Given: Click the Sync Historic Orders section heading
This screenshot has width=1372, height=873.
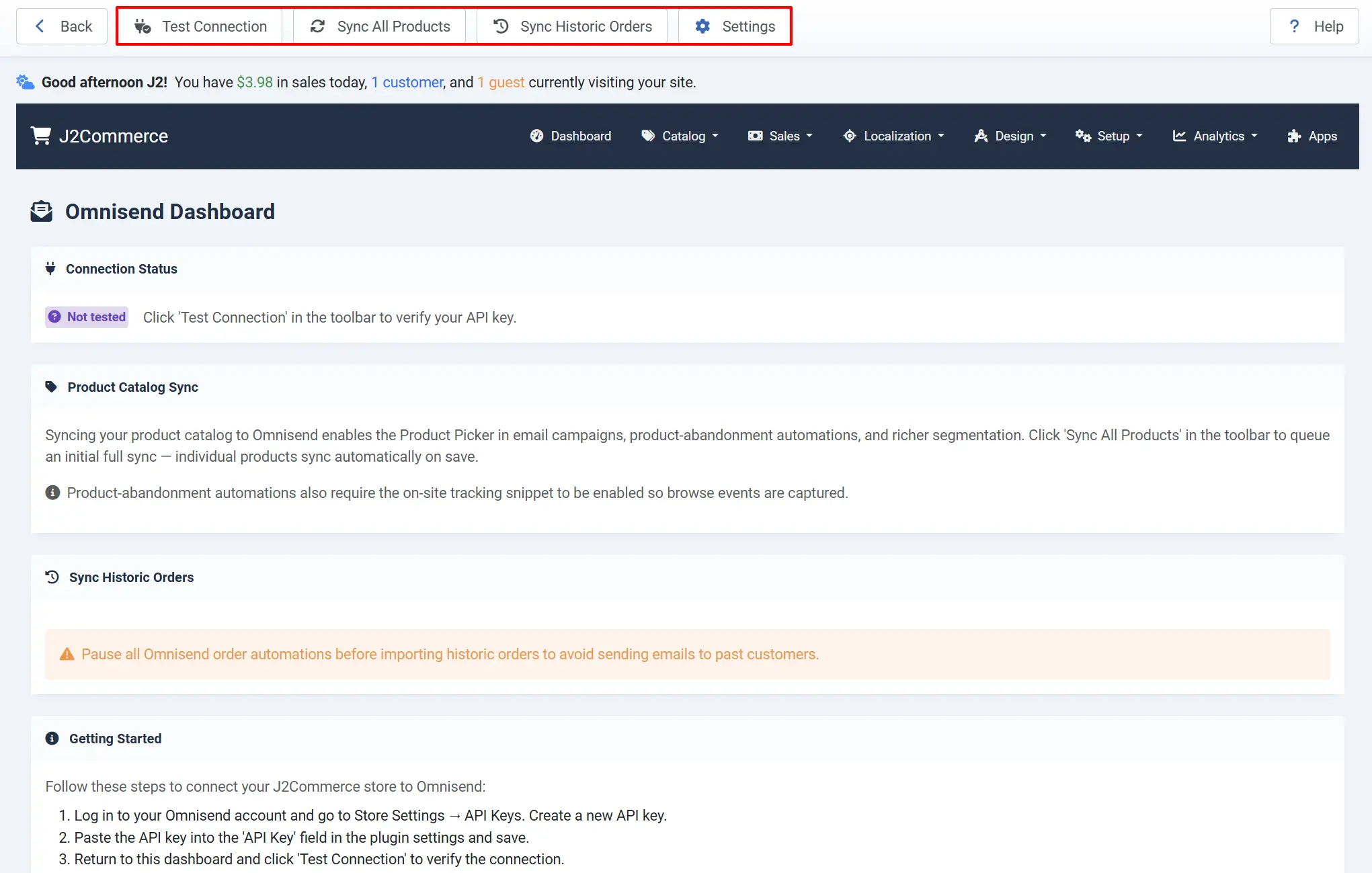Looking at the screenshot, I should tap(132, 577).
